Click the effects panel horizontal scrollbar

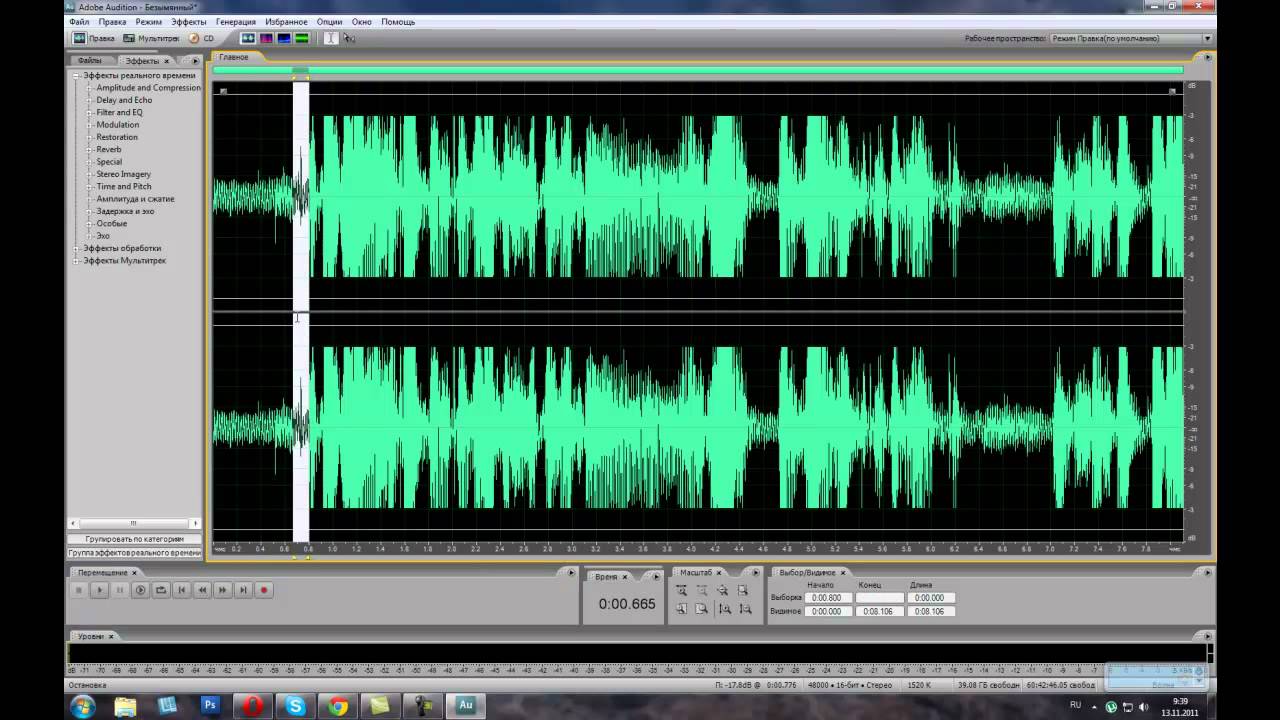tap(134, 523)
